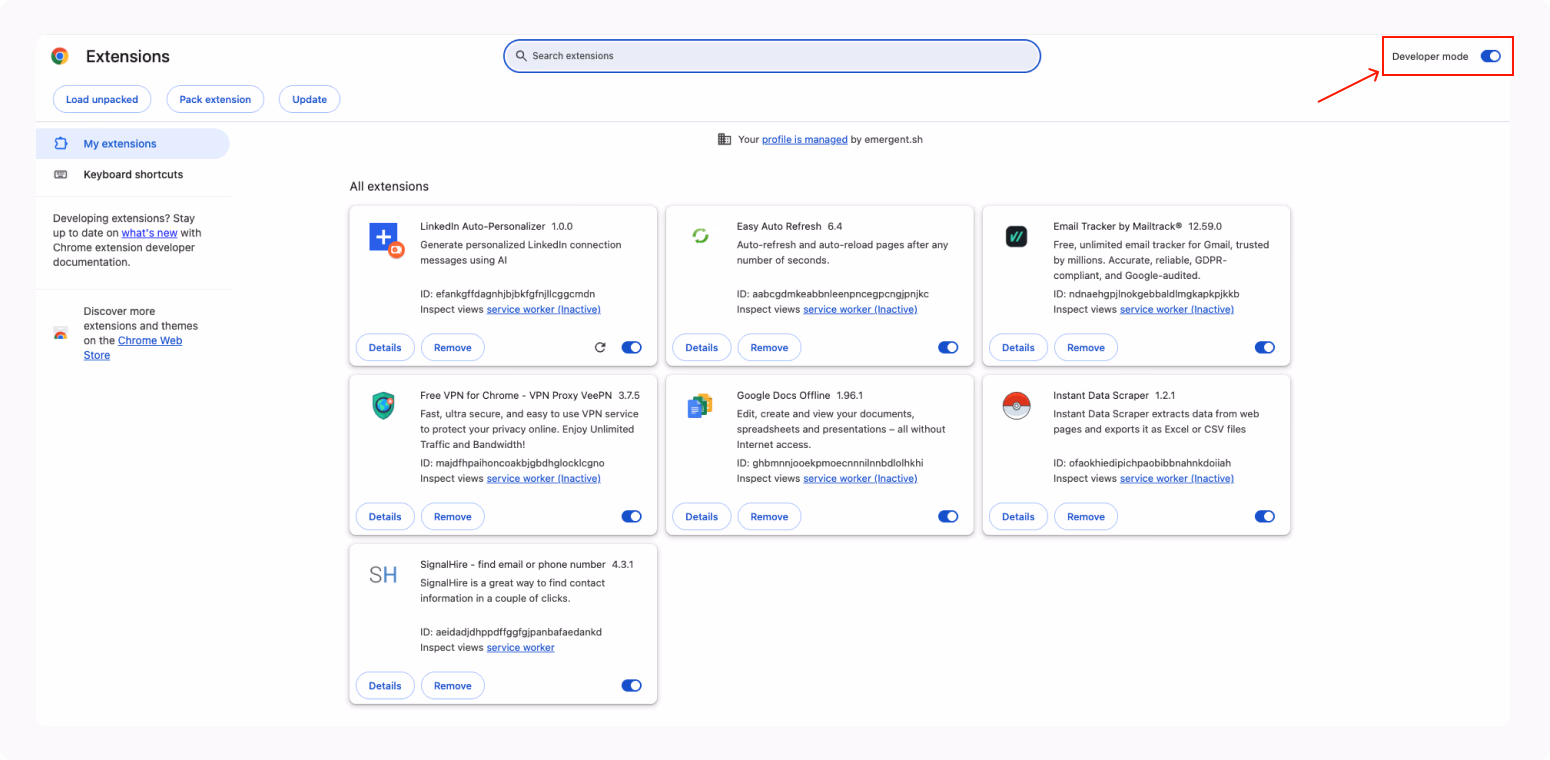Viewport: 1550px width, 760px height.
Task: Click the My extensions puzzle icon
Action: tap(61, 143)
